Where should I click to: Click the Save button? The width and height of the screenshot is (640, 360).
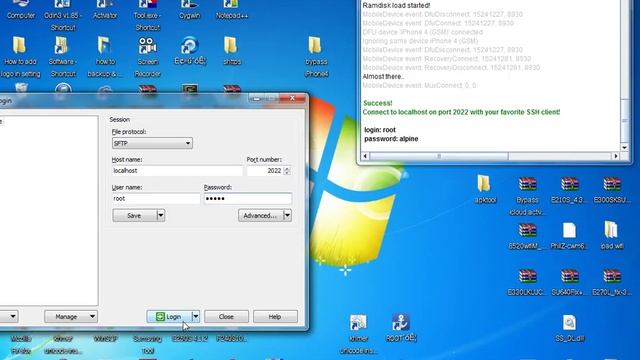tap(135, 216)
